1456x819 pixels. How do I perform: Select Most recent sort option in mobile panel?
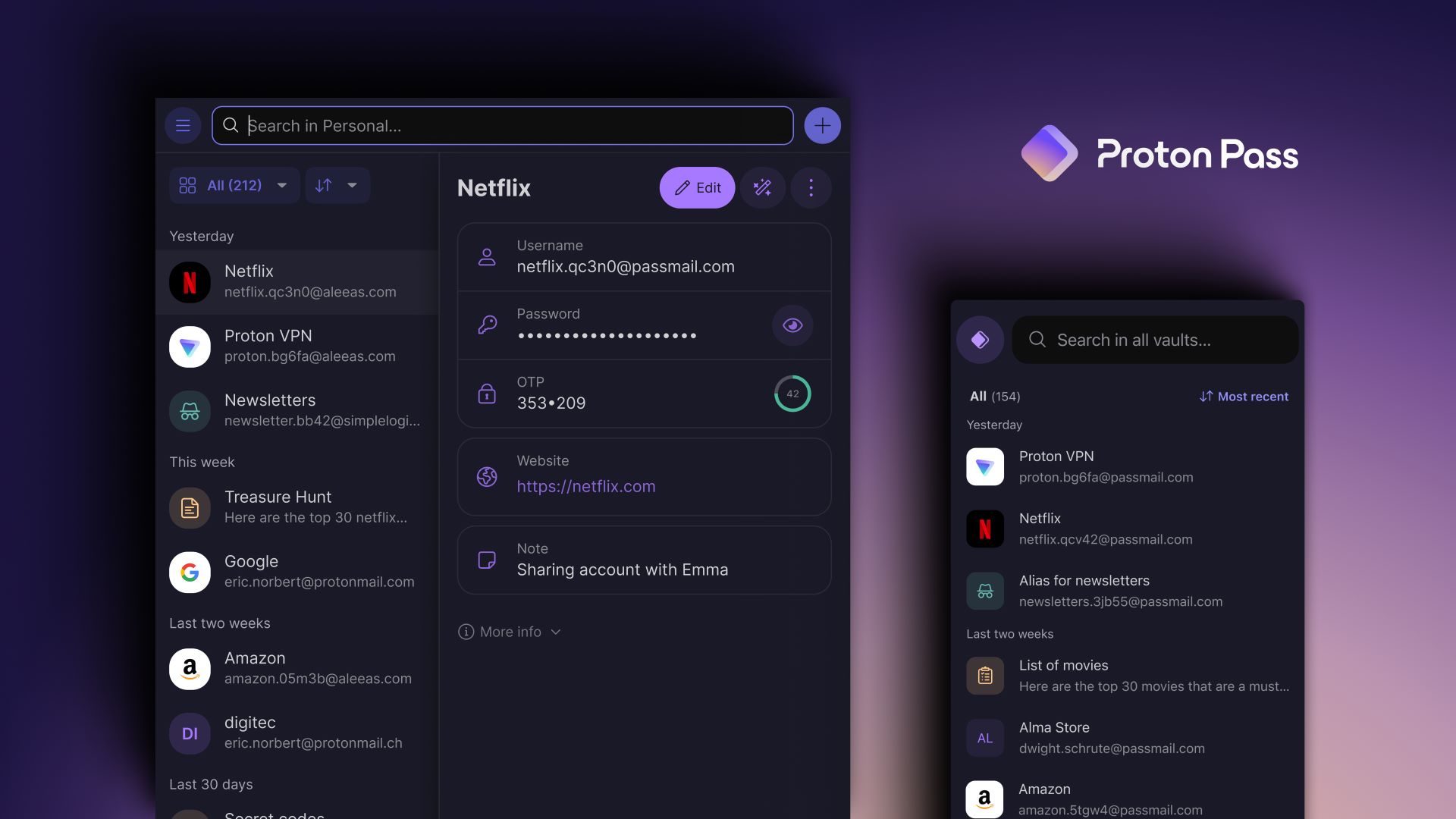pyautogui.click(x=1243, y=396)
